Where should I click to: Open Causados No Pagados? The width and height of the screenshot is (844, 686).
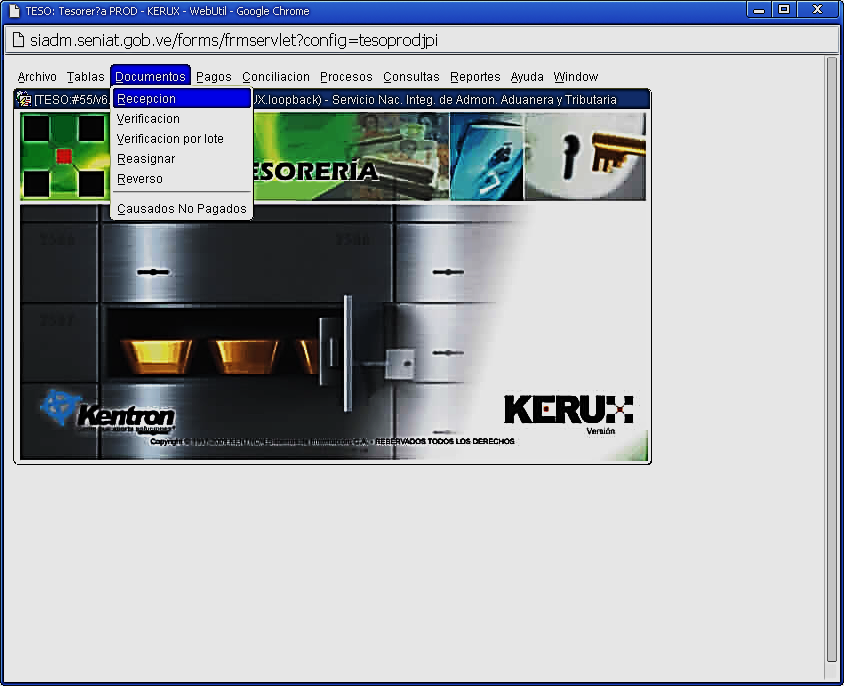click(x=181, y=208)
